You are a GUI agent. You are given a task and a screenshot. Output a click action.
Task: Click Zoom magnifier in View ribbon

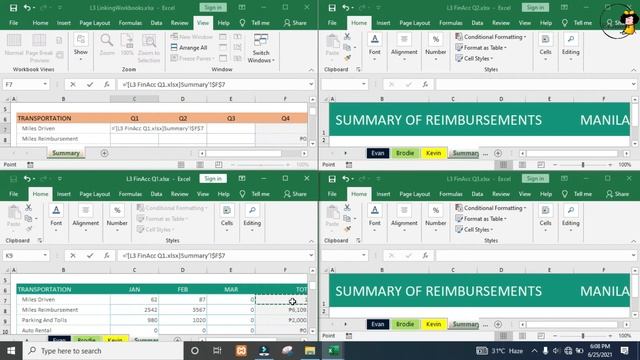[107, 45]
